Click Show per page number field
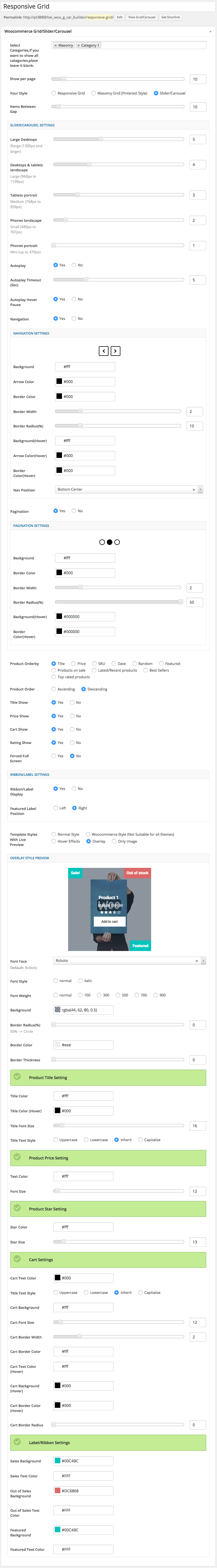This screenshot has height=1568, width=217. [198, 79]
